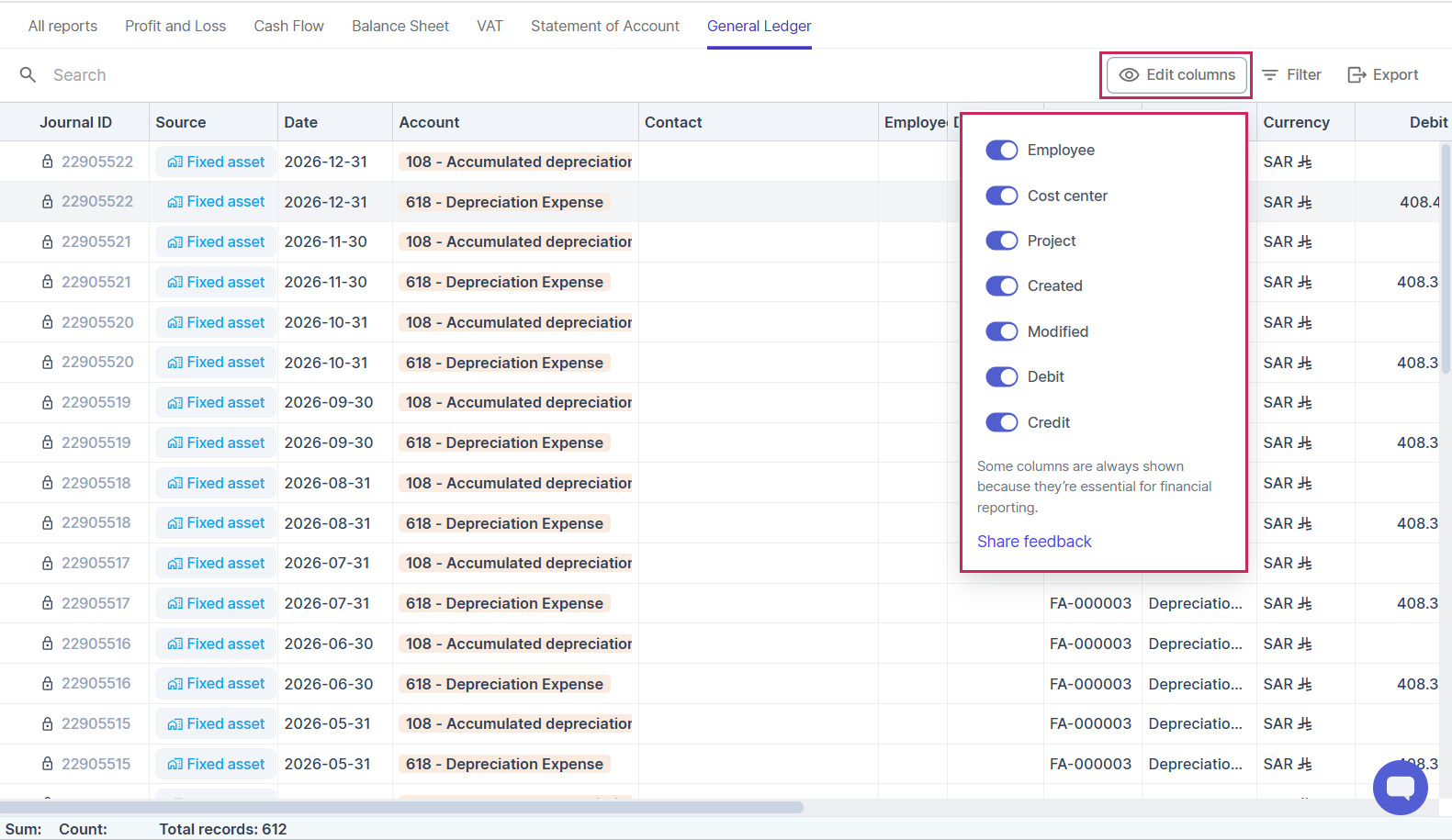
Task: Click lock icon beside first journal 22905522
Action: 47,162
